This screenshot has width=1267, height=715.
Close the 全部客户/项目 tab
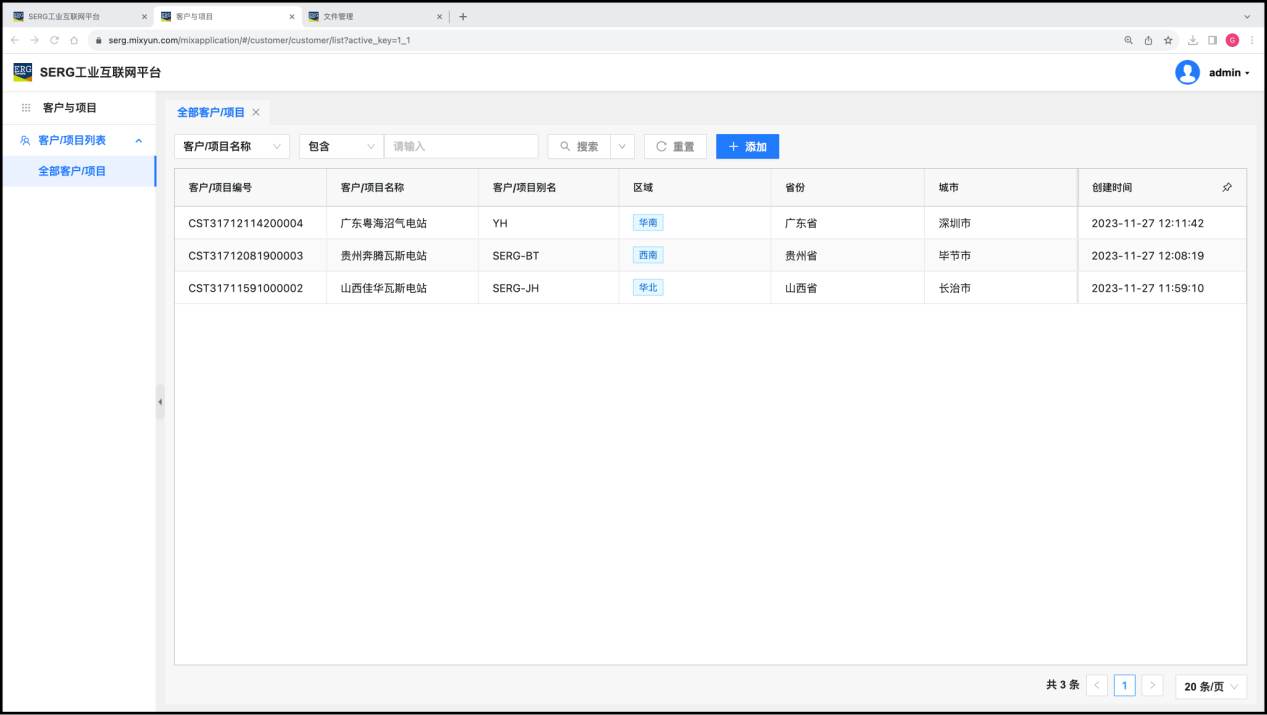tap(256, 112)
